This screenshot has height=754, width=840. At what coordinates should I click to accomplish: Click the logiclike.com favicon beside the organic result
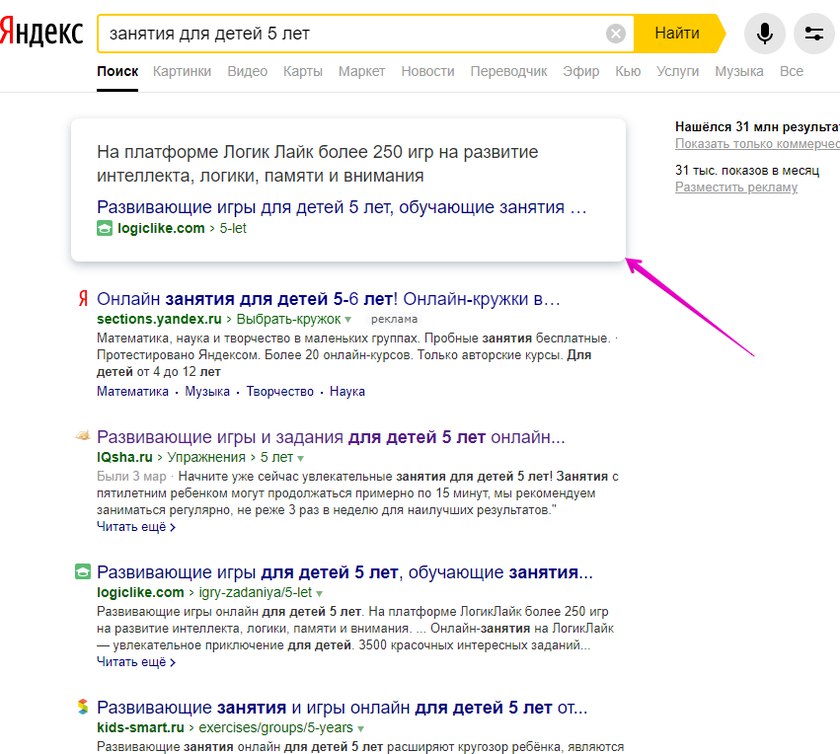click(x=82, y=572)
